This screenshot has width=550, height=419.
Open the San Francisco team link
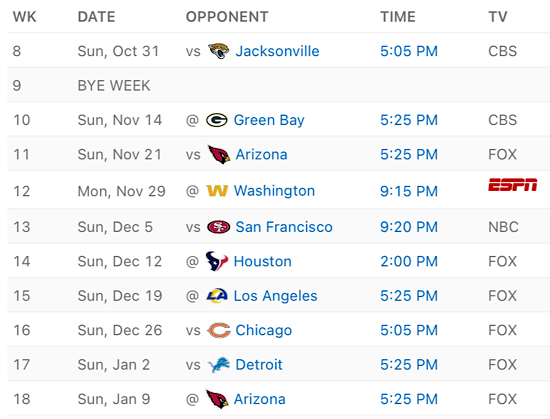[284, 227]
